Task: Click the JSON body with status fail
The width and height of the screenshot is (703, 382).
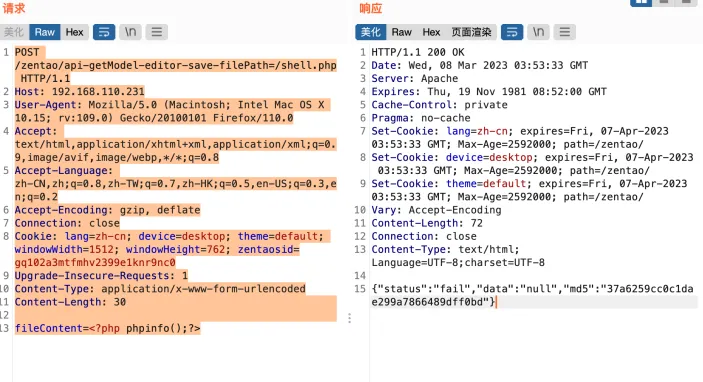Action: (x=532, y=295)
